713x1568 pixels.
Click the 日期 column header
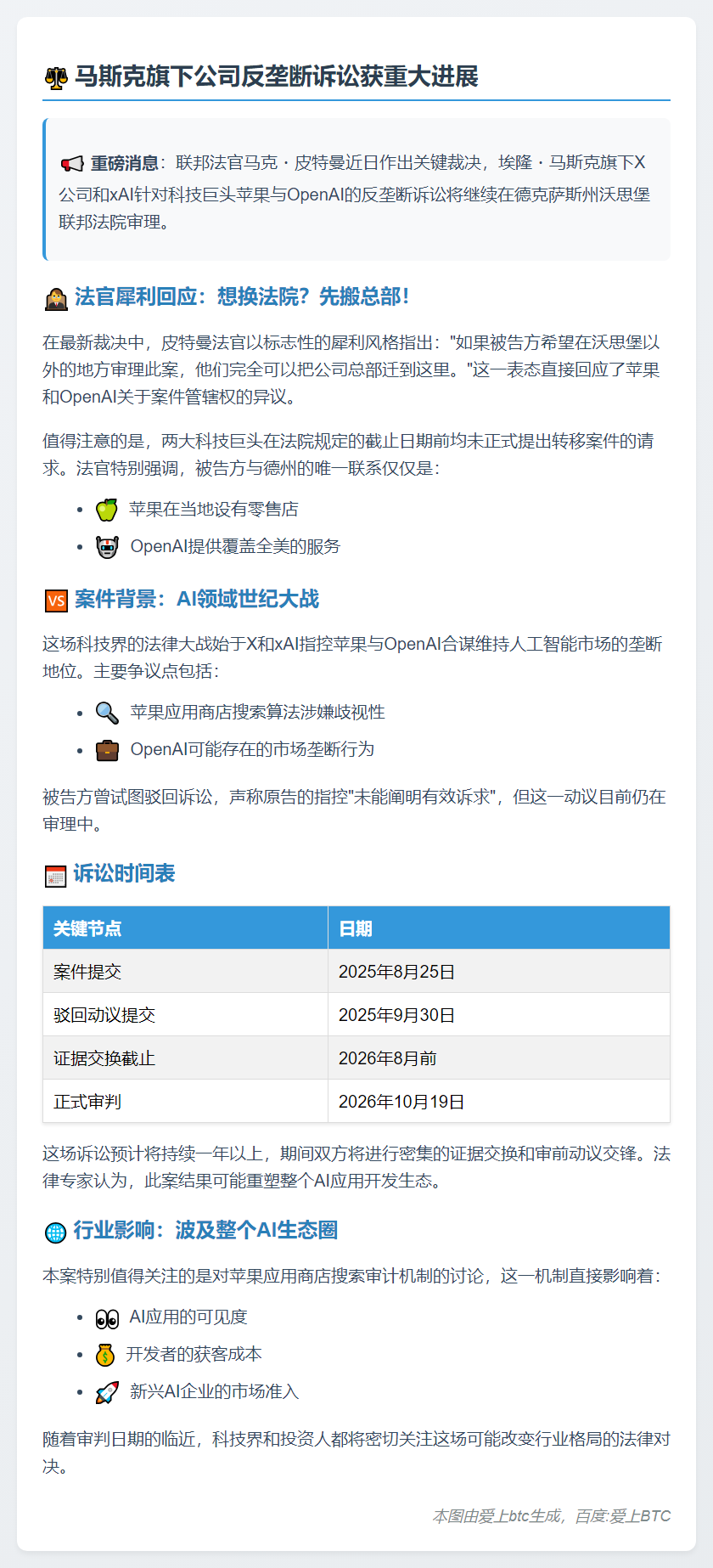[x=356, y=928]
